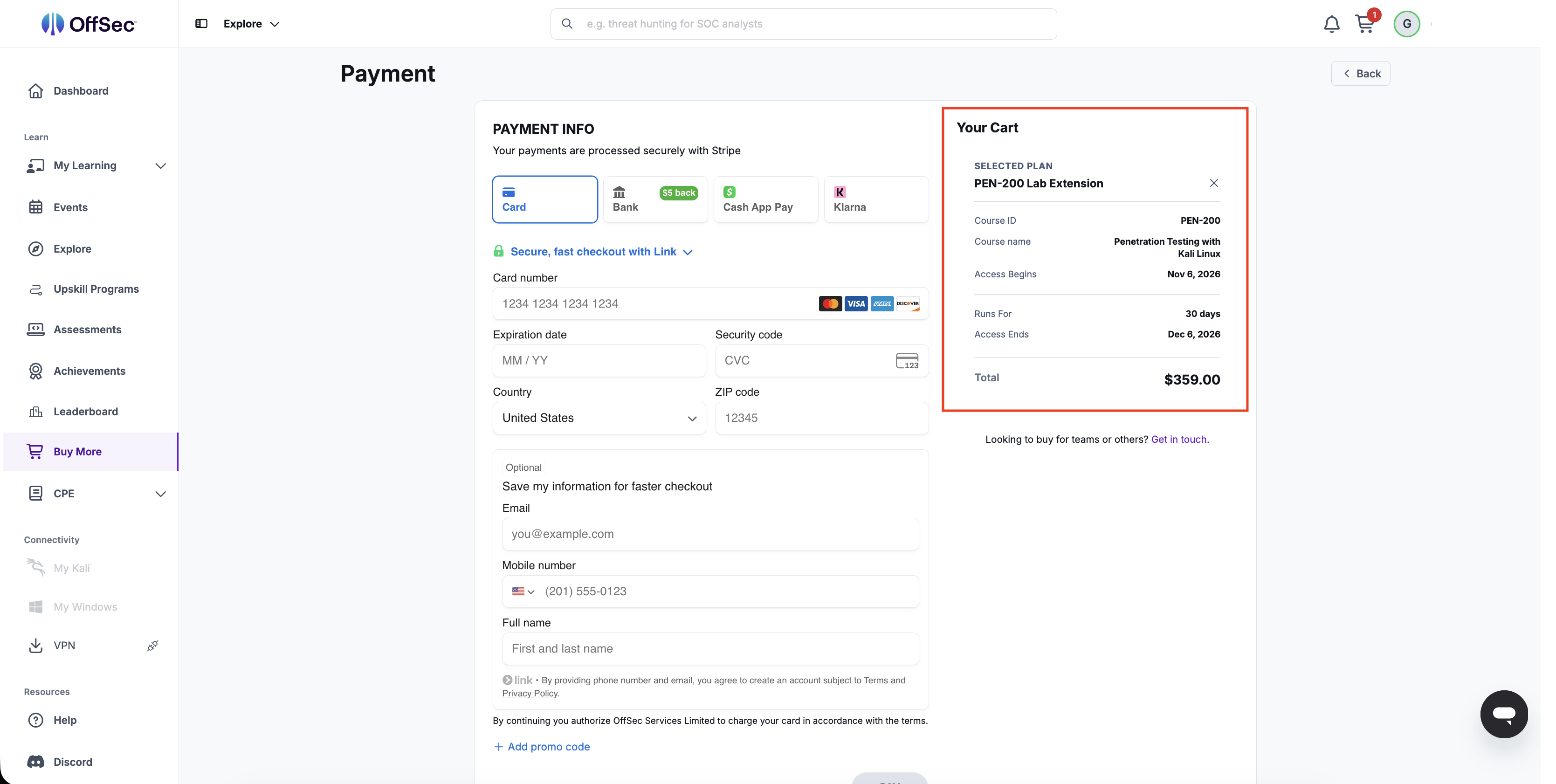Click the Leaderboard icon

(x=35, y=411)
